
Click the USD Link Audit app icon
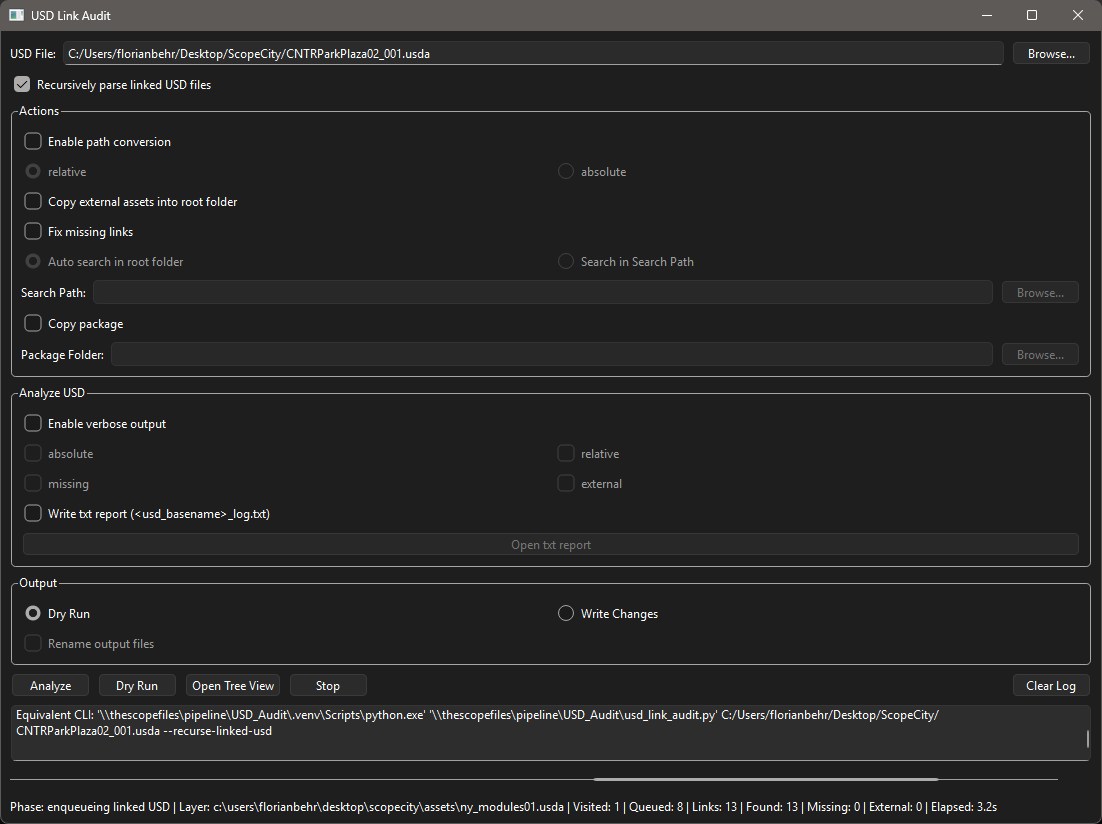tap(16, 15)
